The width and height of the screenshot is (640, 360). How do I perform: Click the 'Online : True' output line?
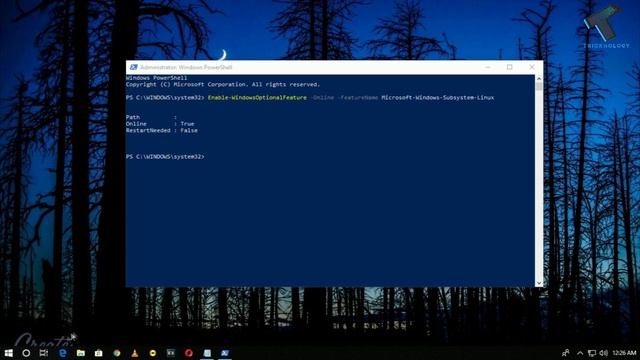[x=160, y=124]
